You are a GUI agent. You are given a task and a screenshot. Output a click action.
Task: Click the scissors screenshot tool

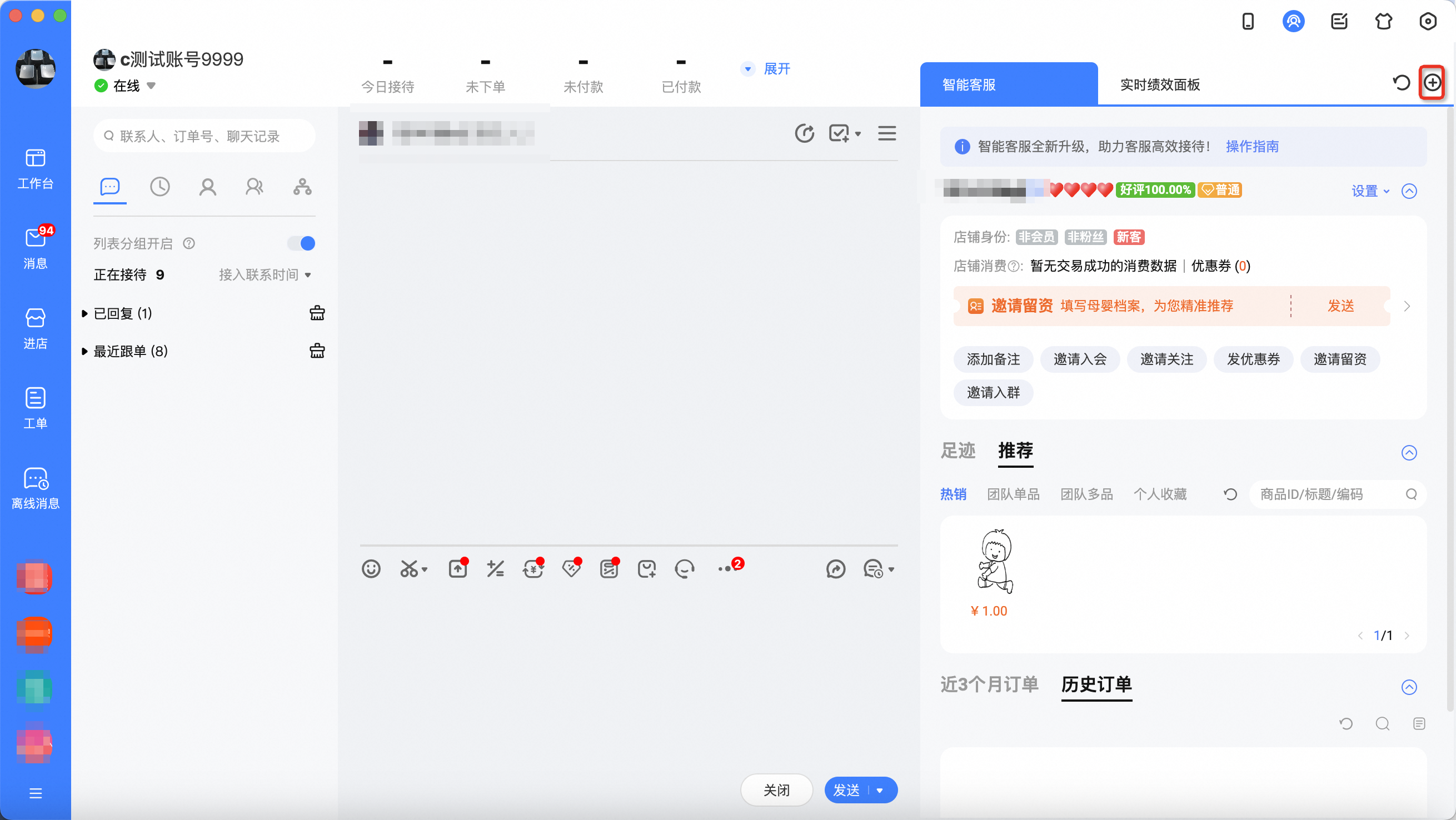[x=409, y=569]
